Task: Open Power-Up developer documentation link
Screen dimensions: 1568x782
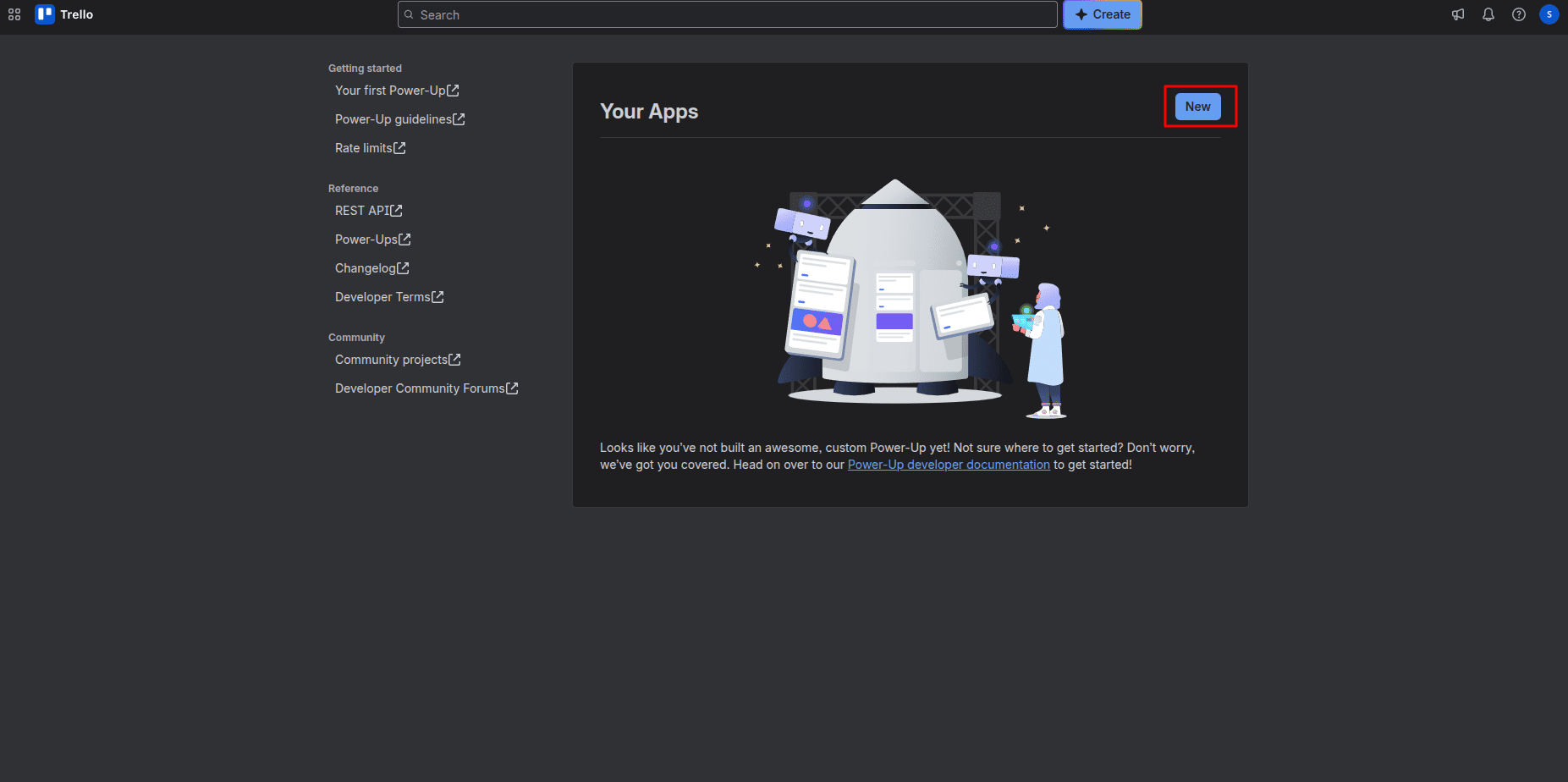Action: (949, 465)
